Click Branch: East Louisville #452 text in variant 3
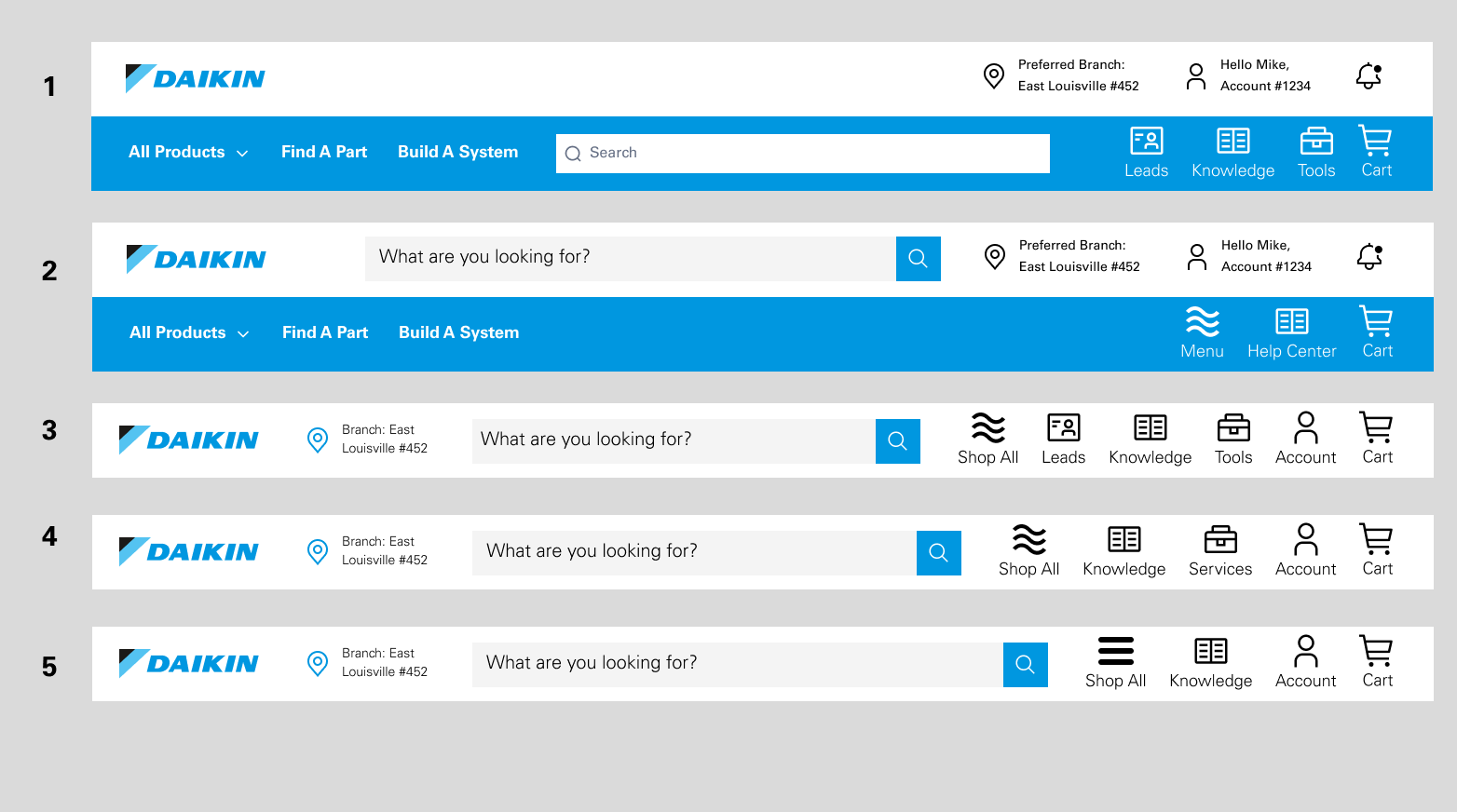Viewport: 1457px width, 812px height. [x=384, y=439]
